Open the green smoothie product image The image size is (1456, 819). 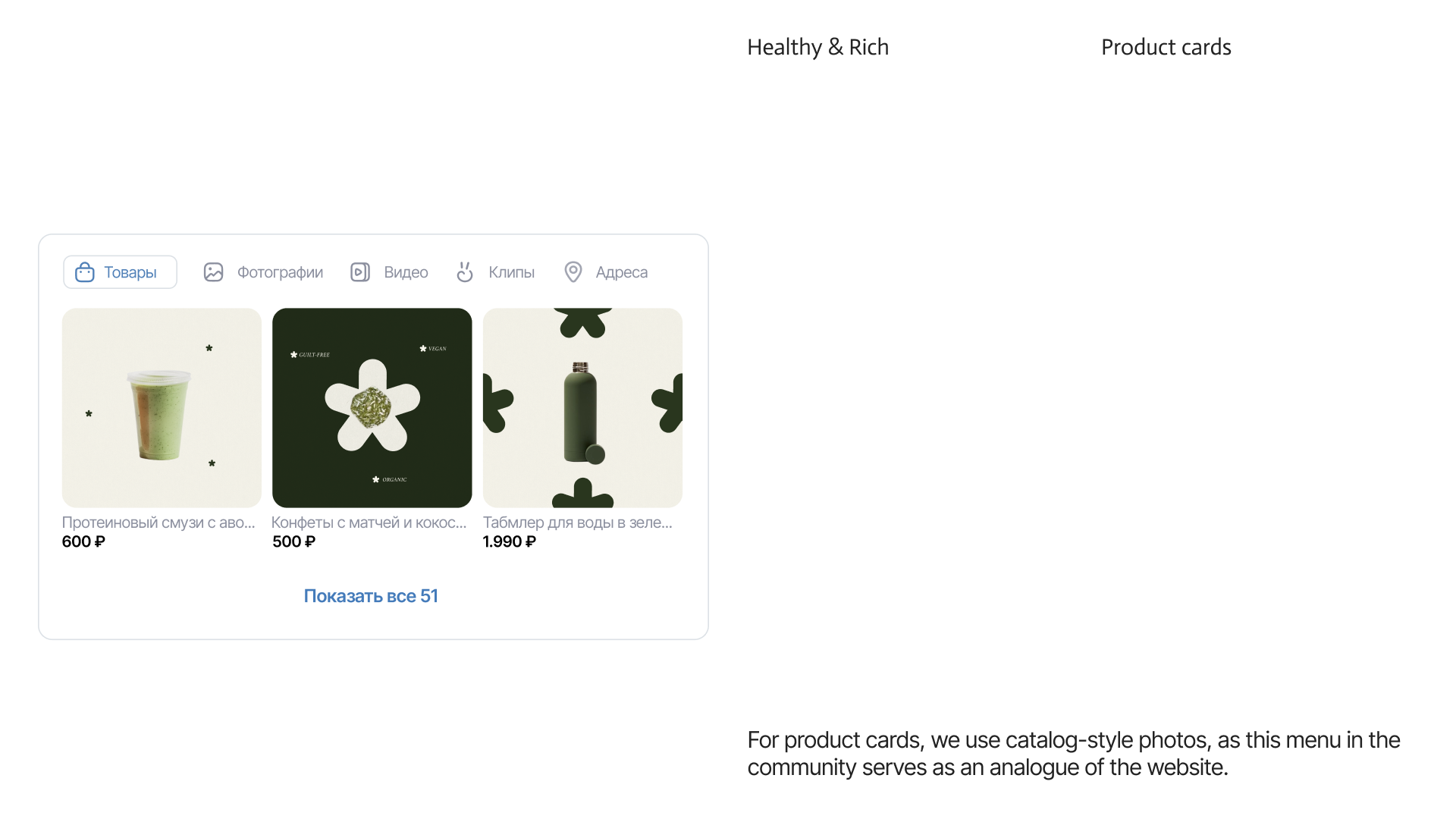[162, 408]
